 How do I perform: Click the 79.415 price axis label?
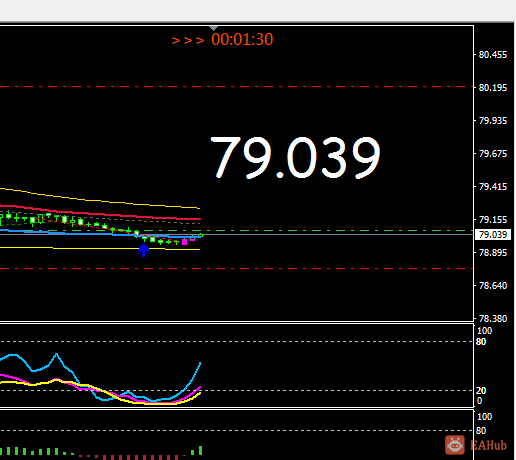(493, 187)
